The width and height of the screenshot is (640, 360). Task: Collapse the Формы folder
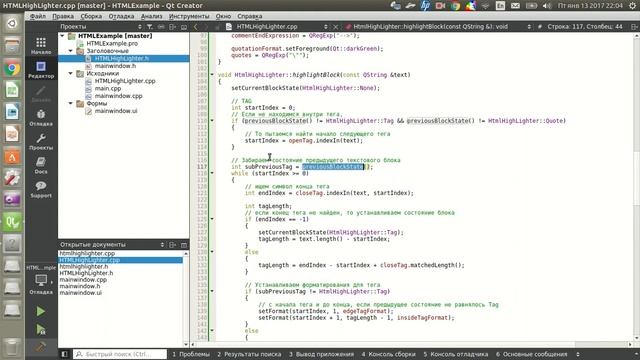[x=71, y=103]
